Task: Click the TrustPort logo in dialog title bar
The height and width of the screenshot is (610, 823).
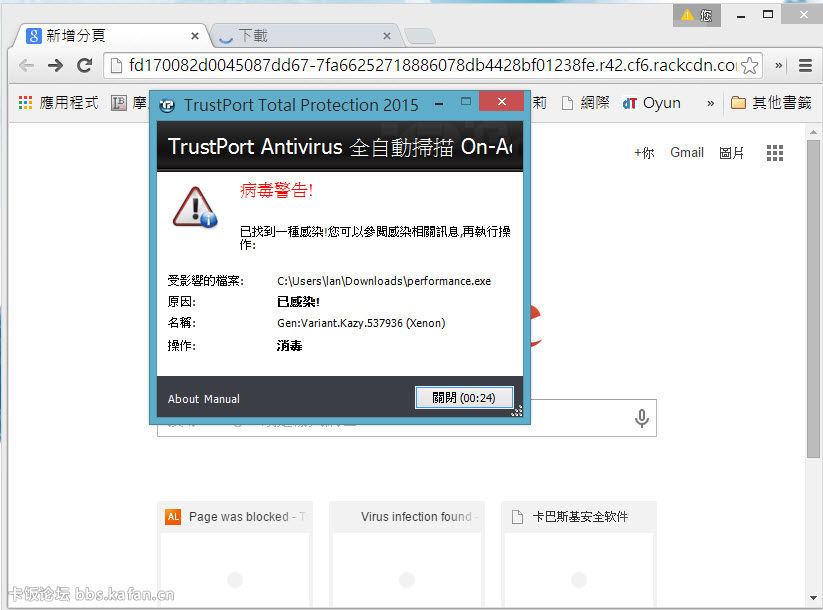Action: [166, 105]
